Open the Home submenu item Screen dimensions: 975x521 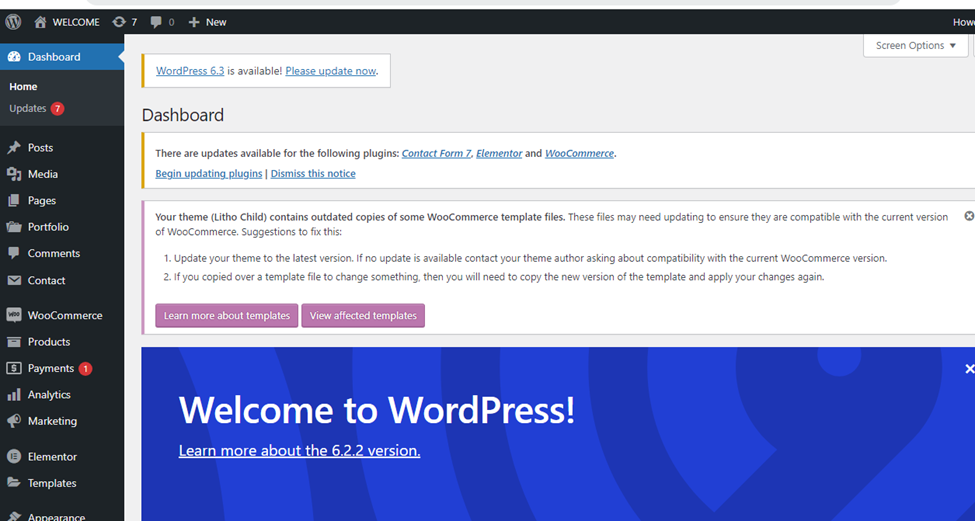click(x=23, y=86)
